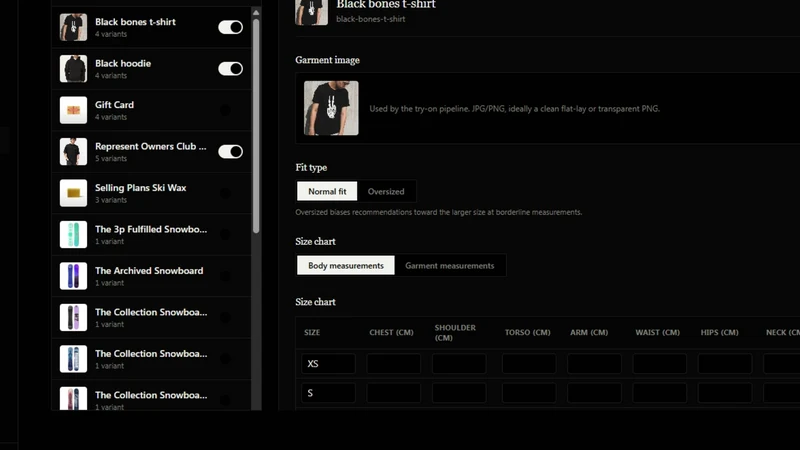The image size is (800, 450).
Task: Click the HIPS (CM) column header
Action: click(x=719, y=332)
